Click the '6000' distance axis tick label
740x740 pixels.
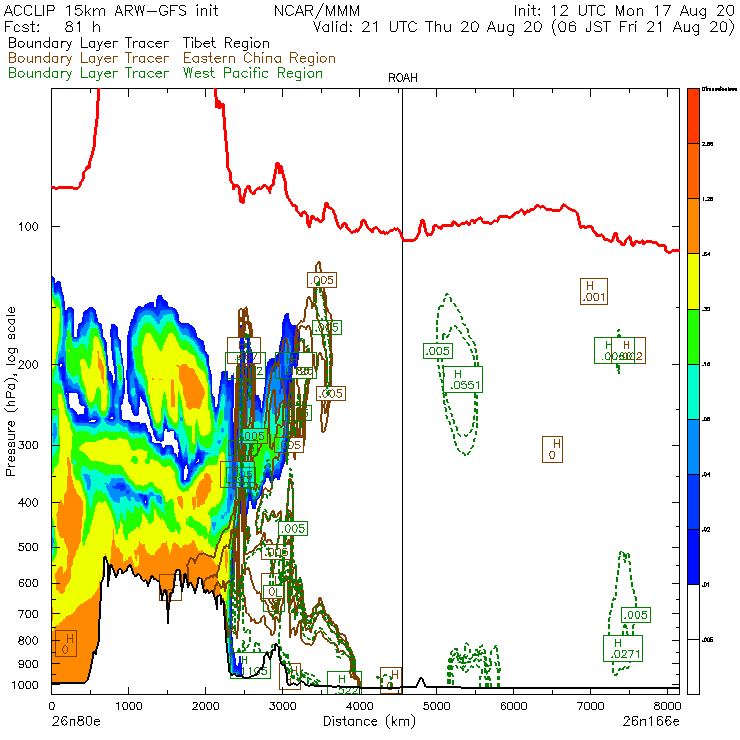(x=513, y=706)
